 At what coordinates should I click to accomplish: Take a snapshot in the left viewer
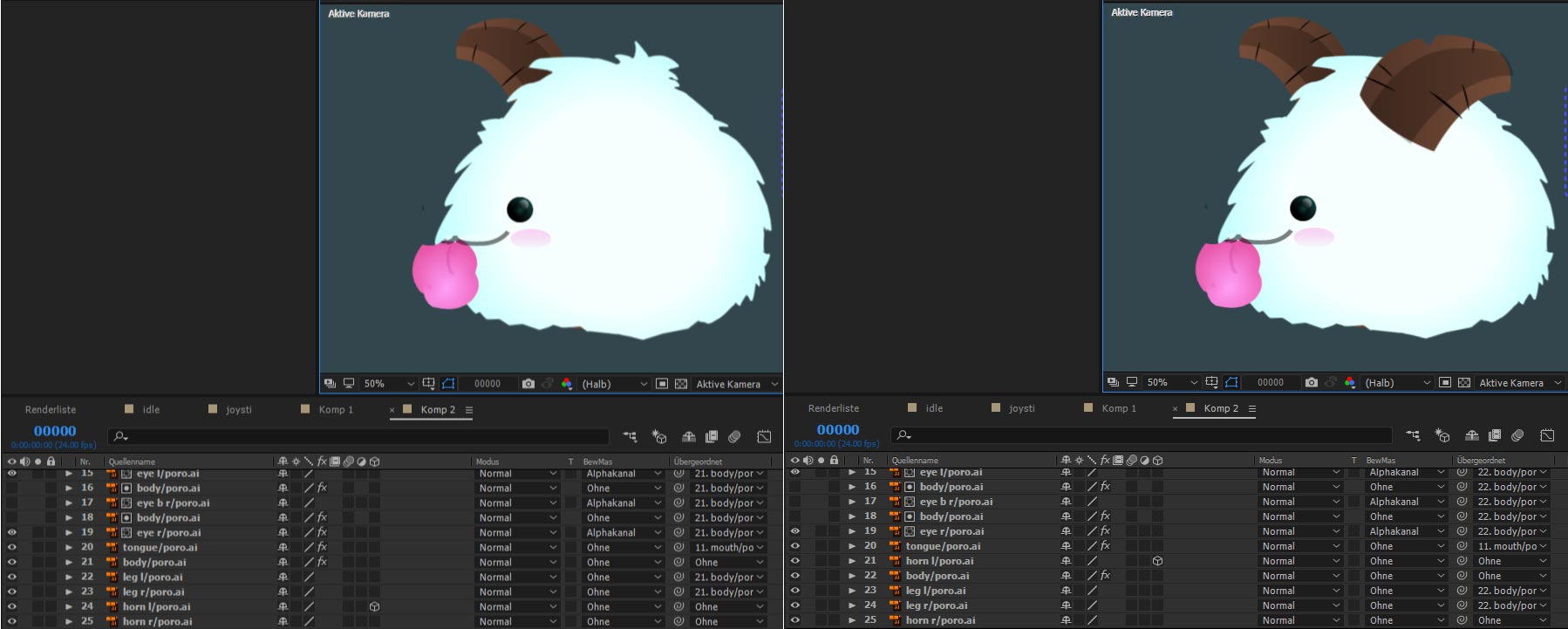(x=528, y=384)
